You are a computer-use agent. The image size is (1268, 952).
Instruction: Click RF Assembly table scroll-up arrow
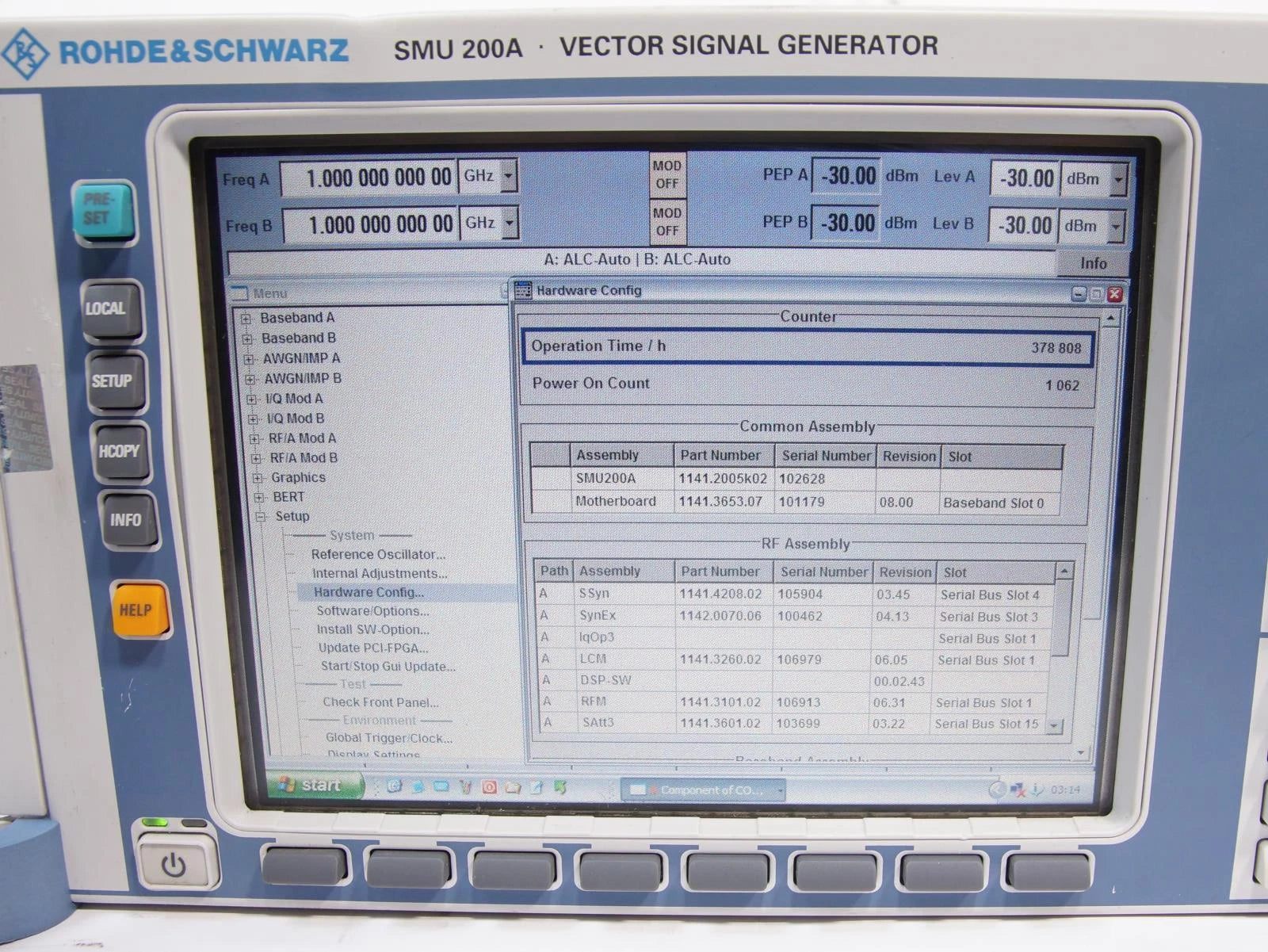click(x=1064, y=571)
